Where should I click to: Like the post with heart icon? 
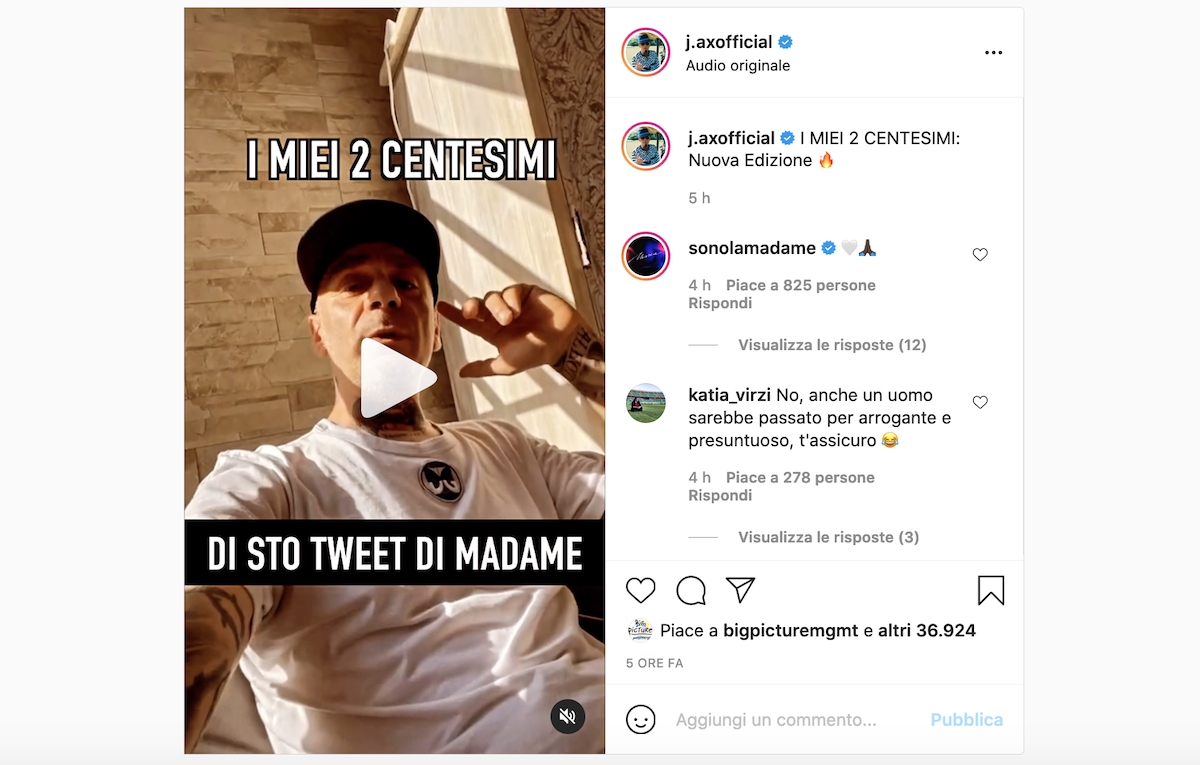641,590
